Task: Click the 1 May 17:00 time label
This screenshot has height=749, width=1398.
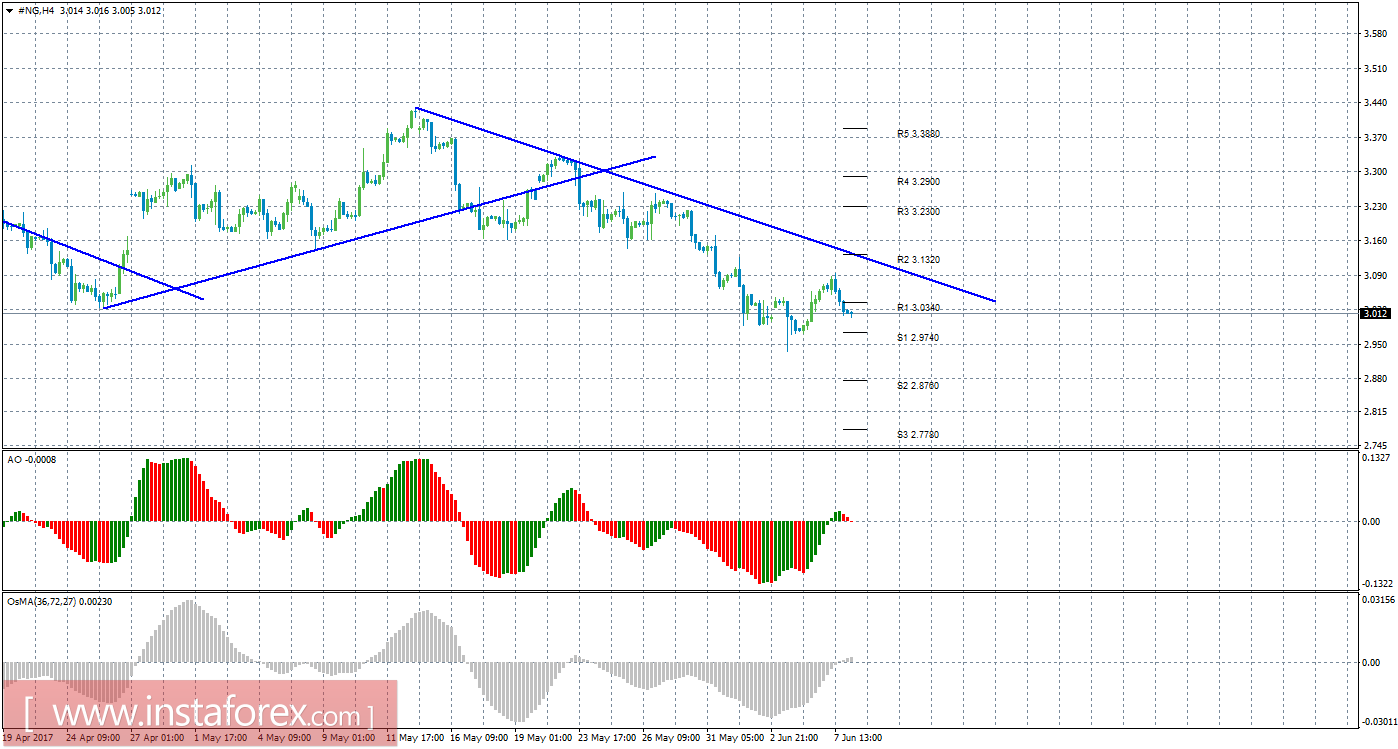Action: (221, 739)
